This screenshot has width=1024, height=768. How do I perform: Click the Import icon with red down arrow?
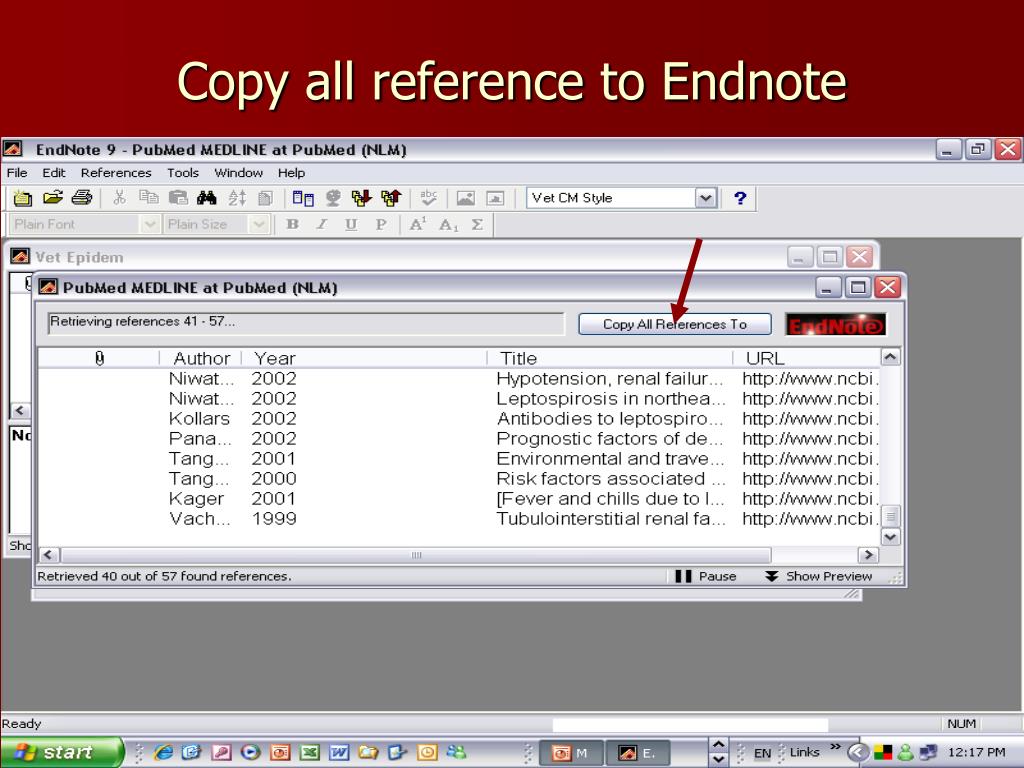tap(362, 197)
